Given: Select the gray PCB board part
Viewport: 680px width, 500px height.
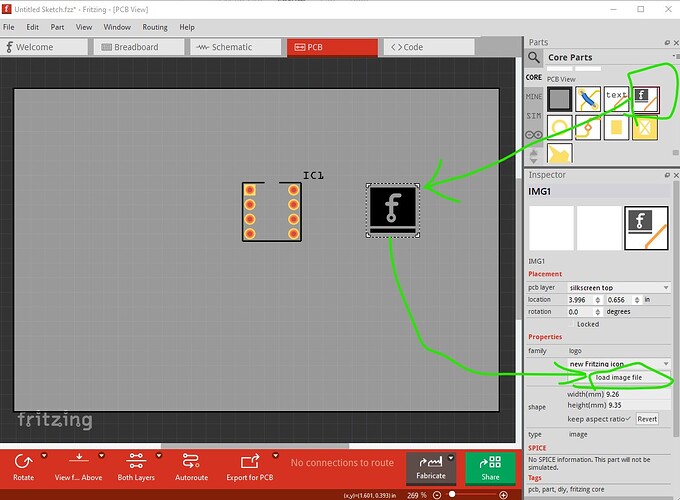Looking at the screenshot, I should [559, 99].
